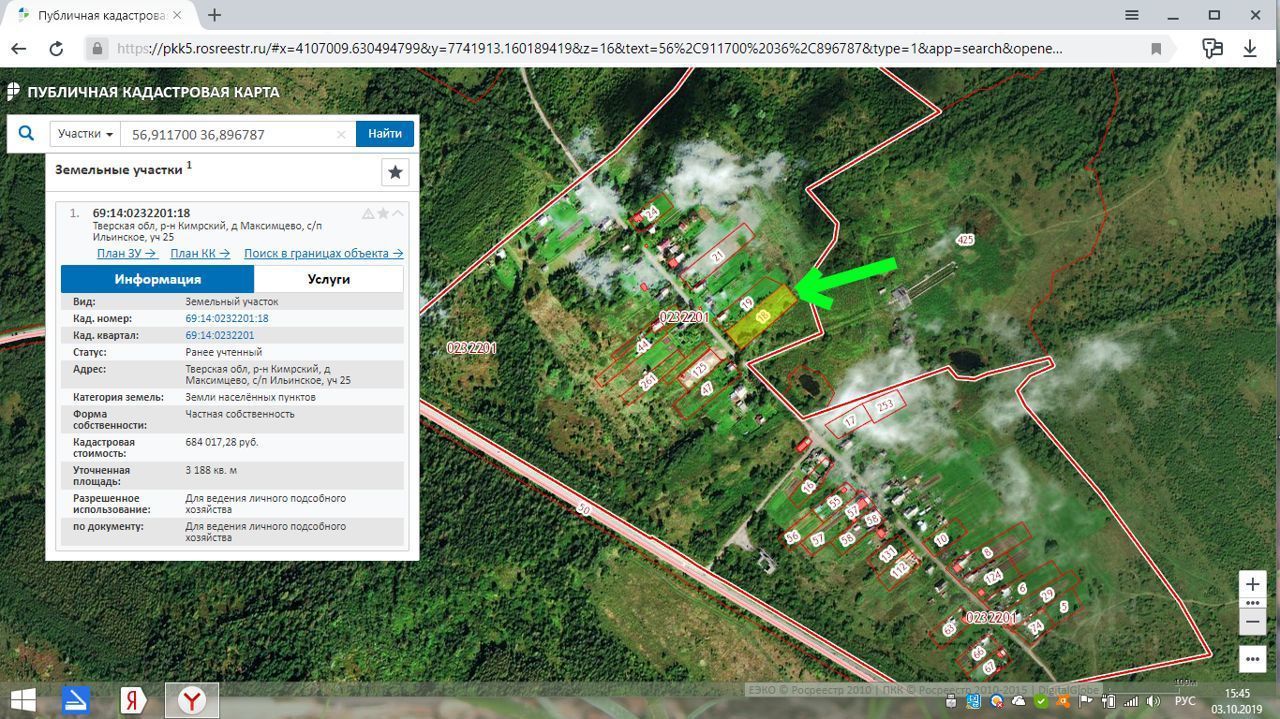1280x719 pixels.
Task: Open zoom options dots between plus and minus
Action: (1253, 603)
